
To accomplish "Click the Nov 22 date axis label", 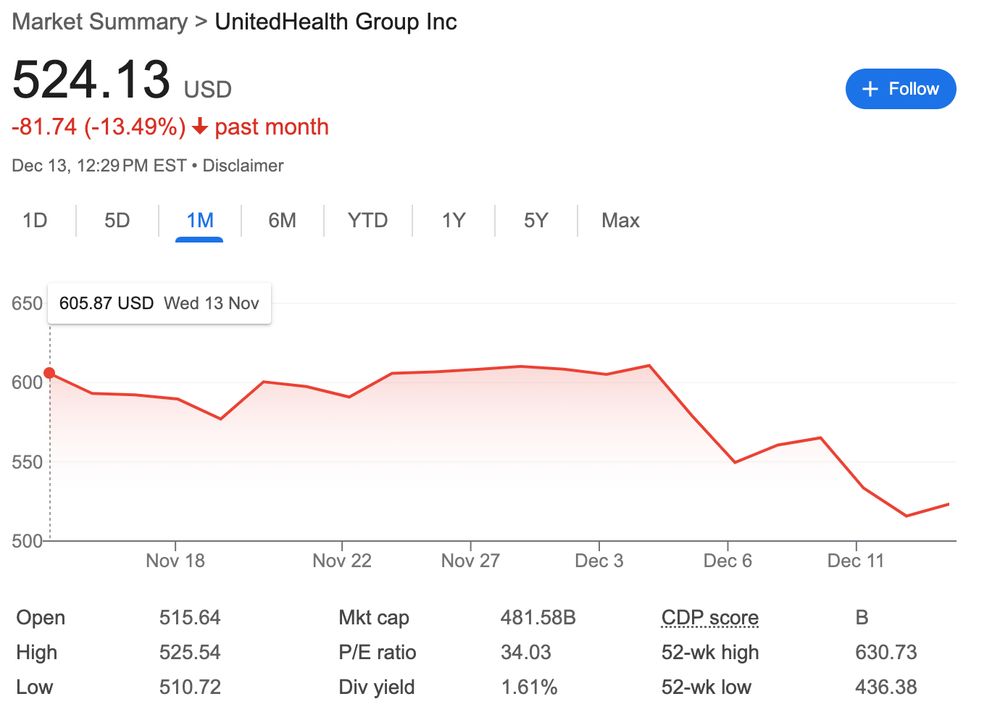I will tap(342, 561).
